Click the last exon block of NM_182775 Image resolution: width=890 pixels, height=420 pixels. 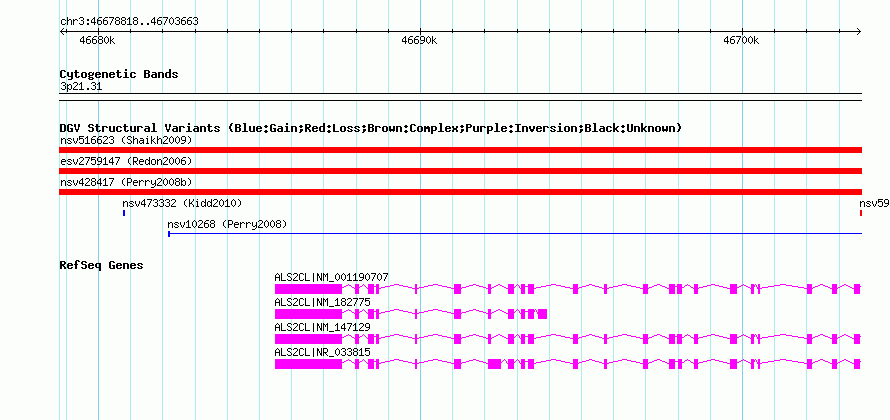pyautogui.click(x=542, y=314)
